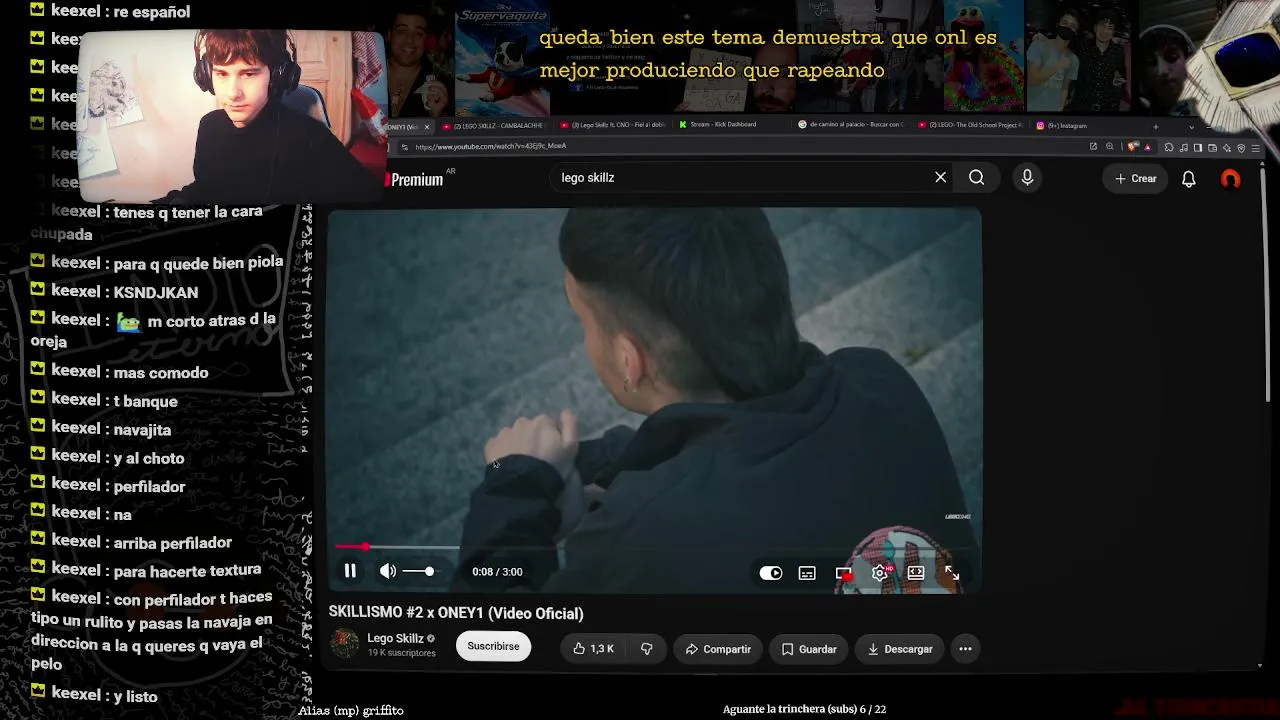
Task: Switch to 'de camino al palacio' search tab
Action: (x=850, y=125)
